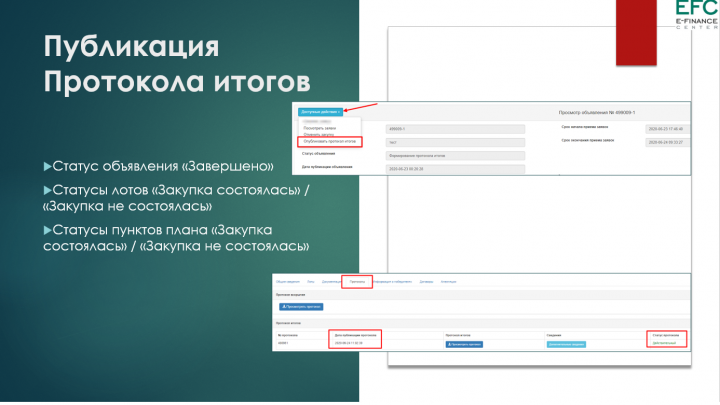The image size is (720, 405).
Task: Open the 'Документация' tab
Action: [332, 282]
